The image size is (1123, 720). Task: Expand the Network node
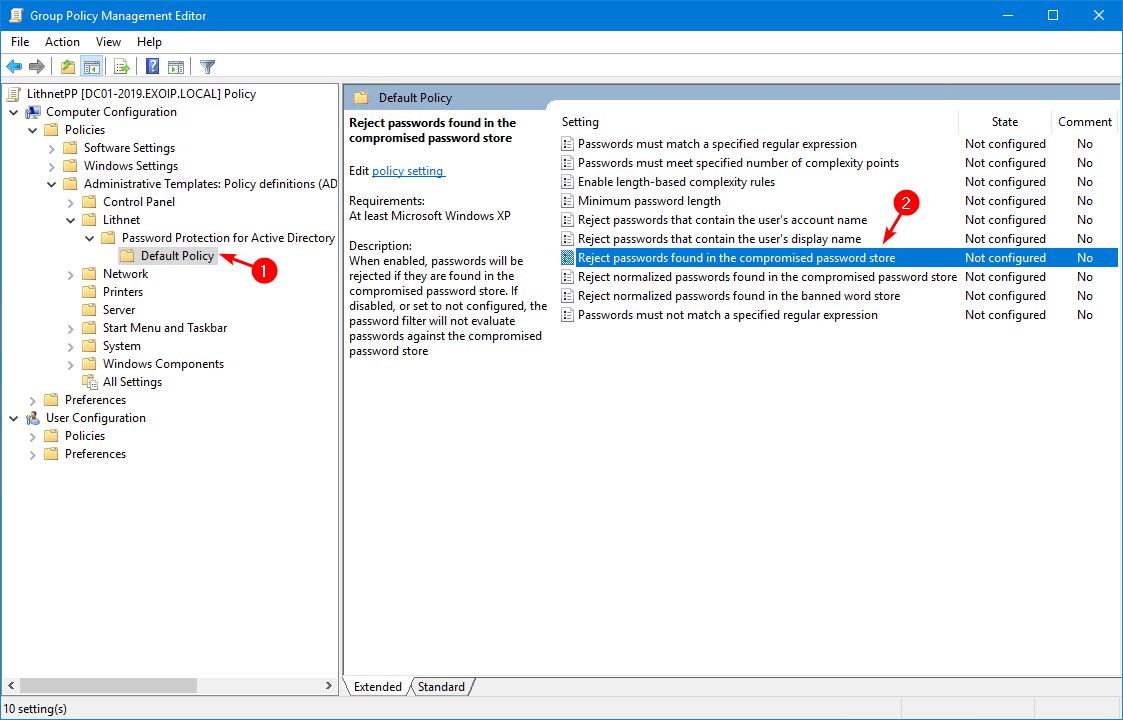(x=70, y=274)
